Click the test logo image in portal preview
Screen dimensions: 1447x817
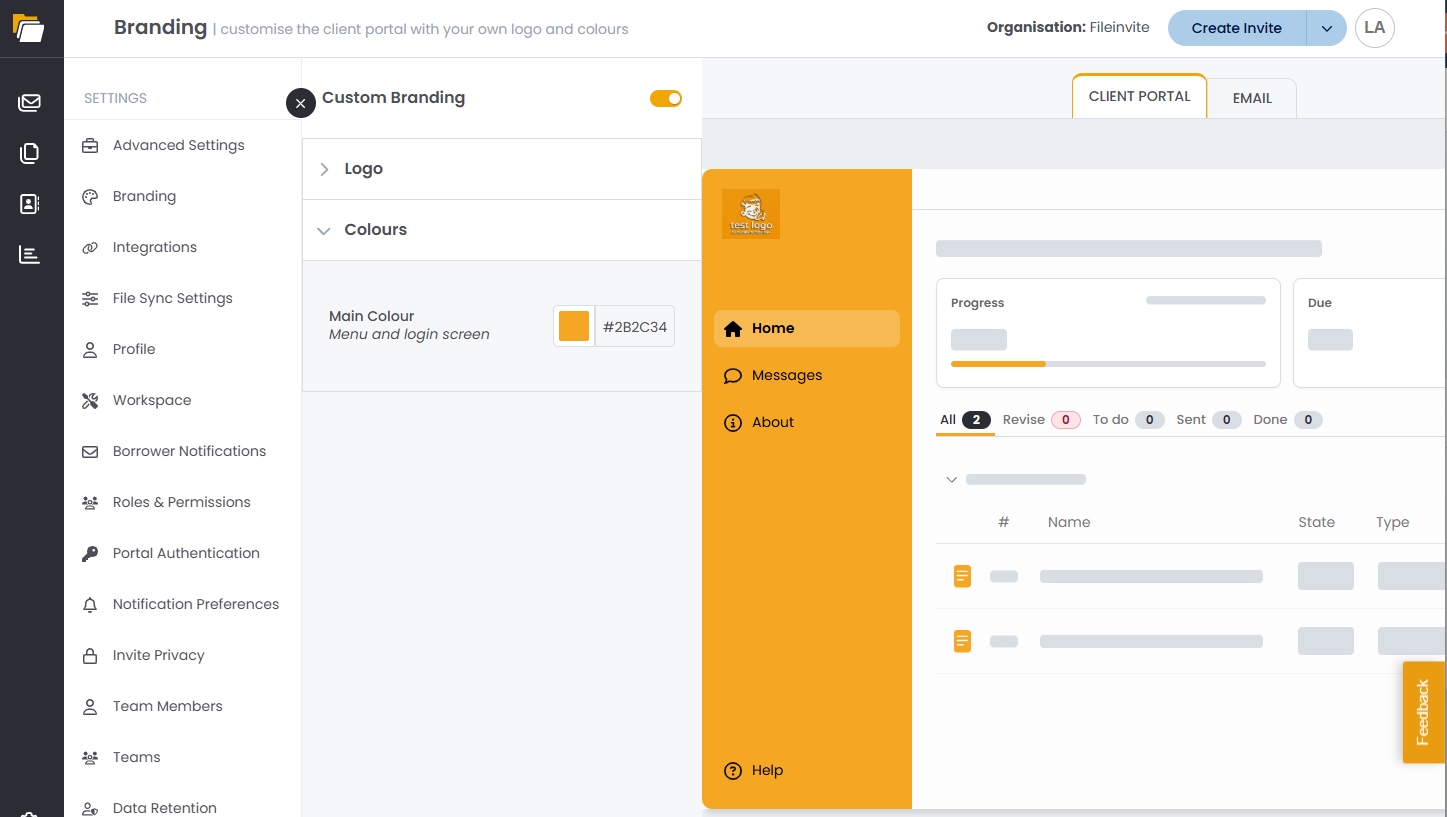point(750,214)
